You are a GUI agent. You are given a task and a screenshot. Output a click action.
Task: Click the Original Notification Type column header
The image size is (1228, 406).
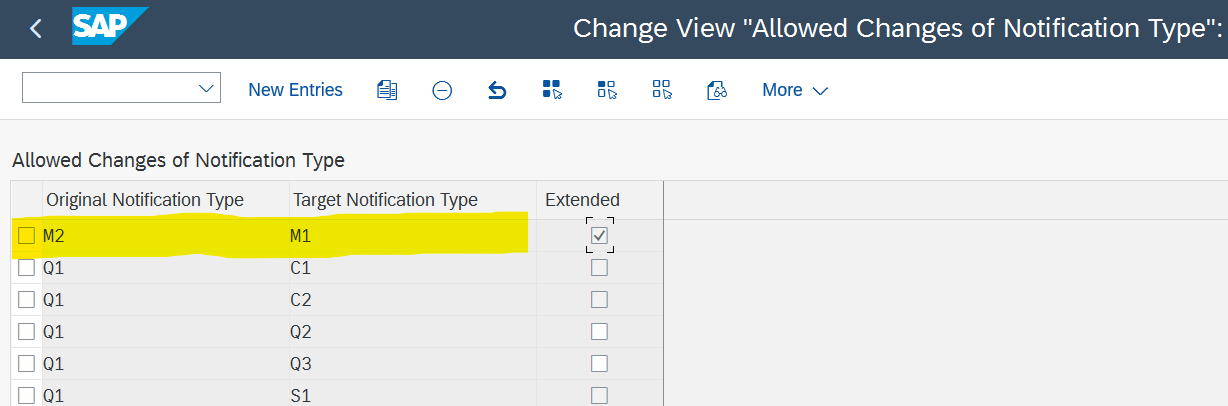tap(145, 200)
